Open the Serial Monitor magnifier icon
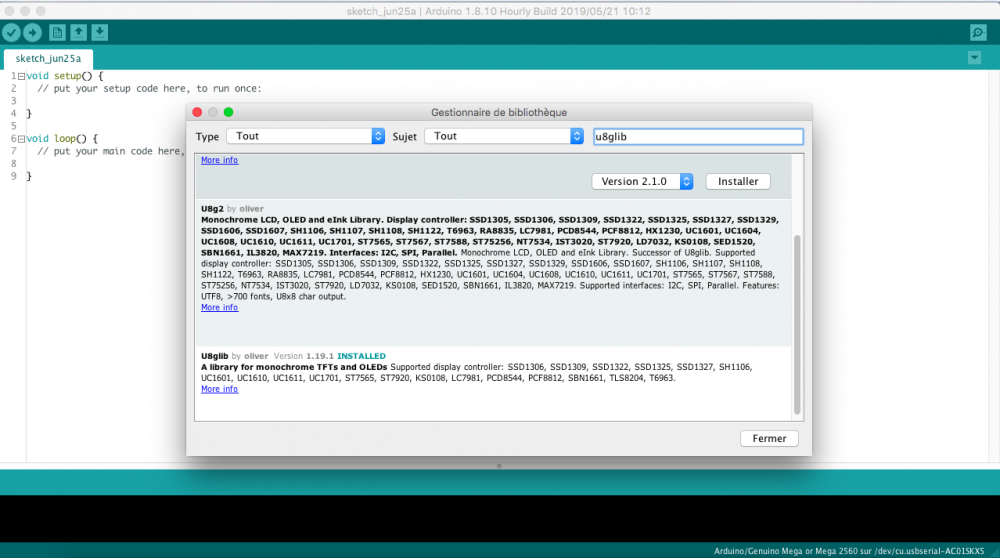 point(978,33)
